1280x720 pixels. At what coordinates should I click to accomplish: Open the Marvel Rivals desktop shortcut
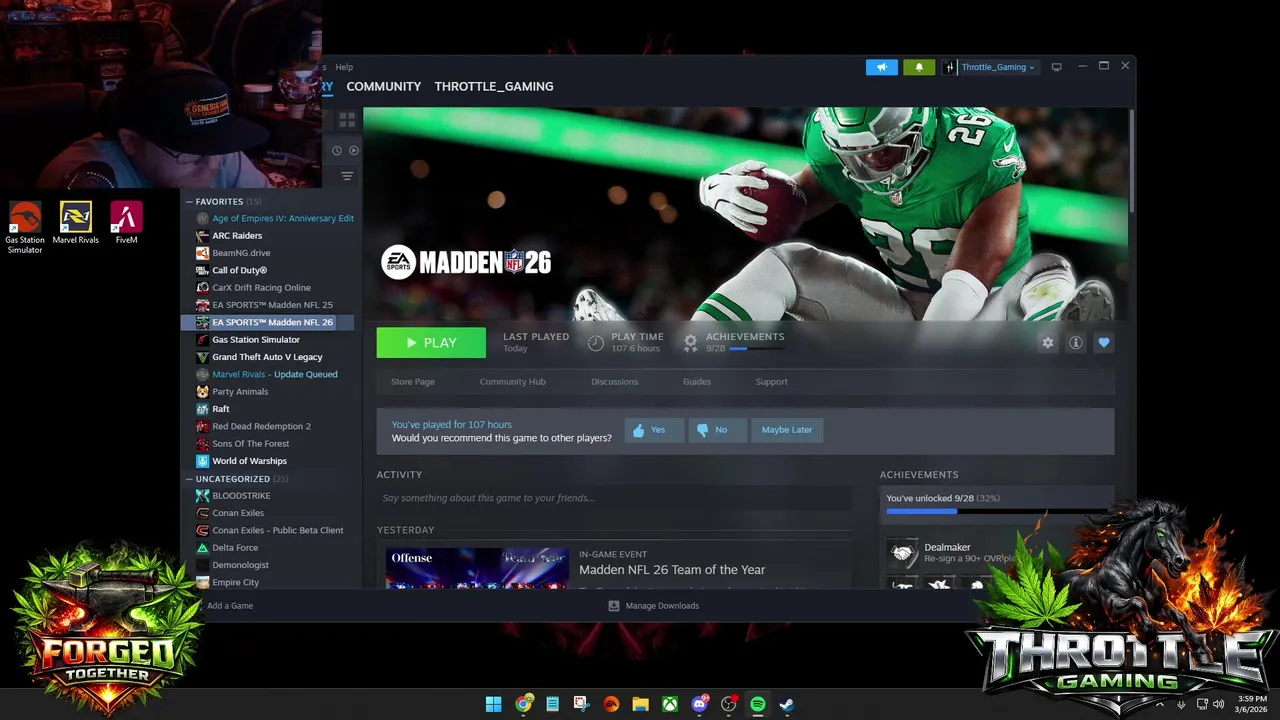pos(76,224)
